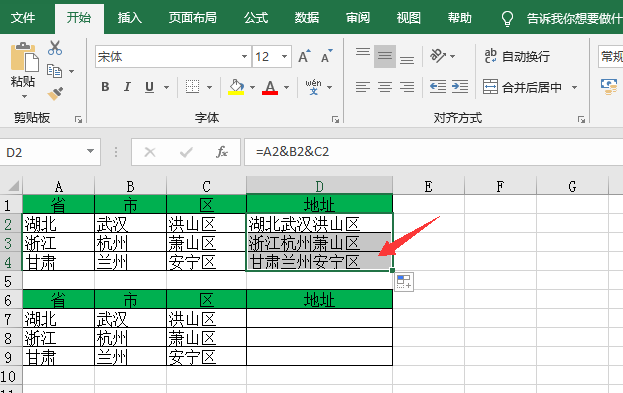Open the auto fill options button
Screen dimensions: 623x393
404,282
